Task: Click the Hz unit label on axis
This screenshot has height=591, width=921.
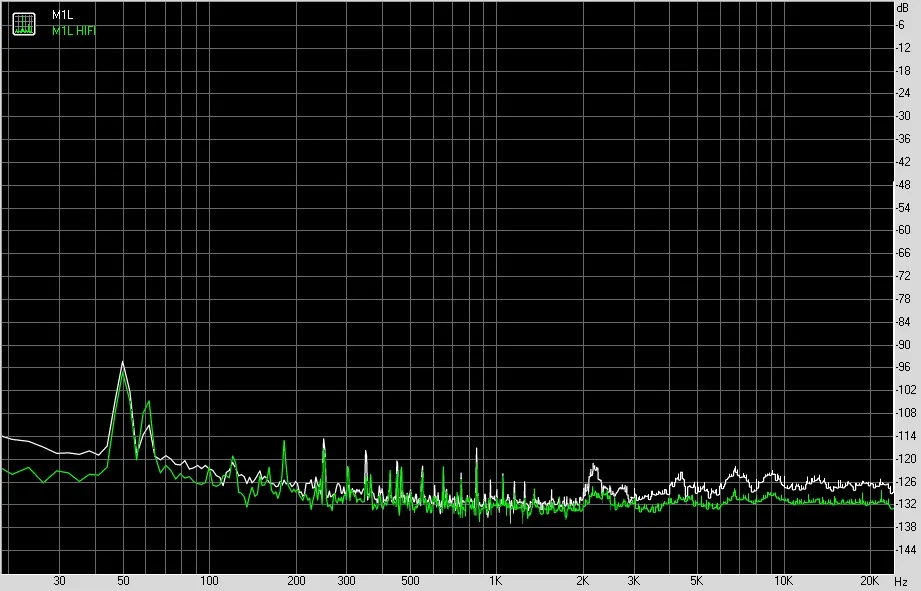Action: pos(902,582)
